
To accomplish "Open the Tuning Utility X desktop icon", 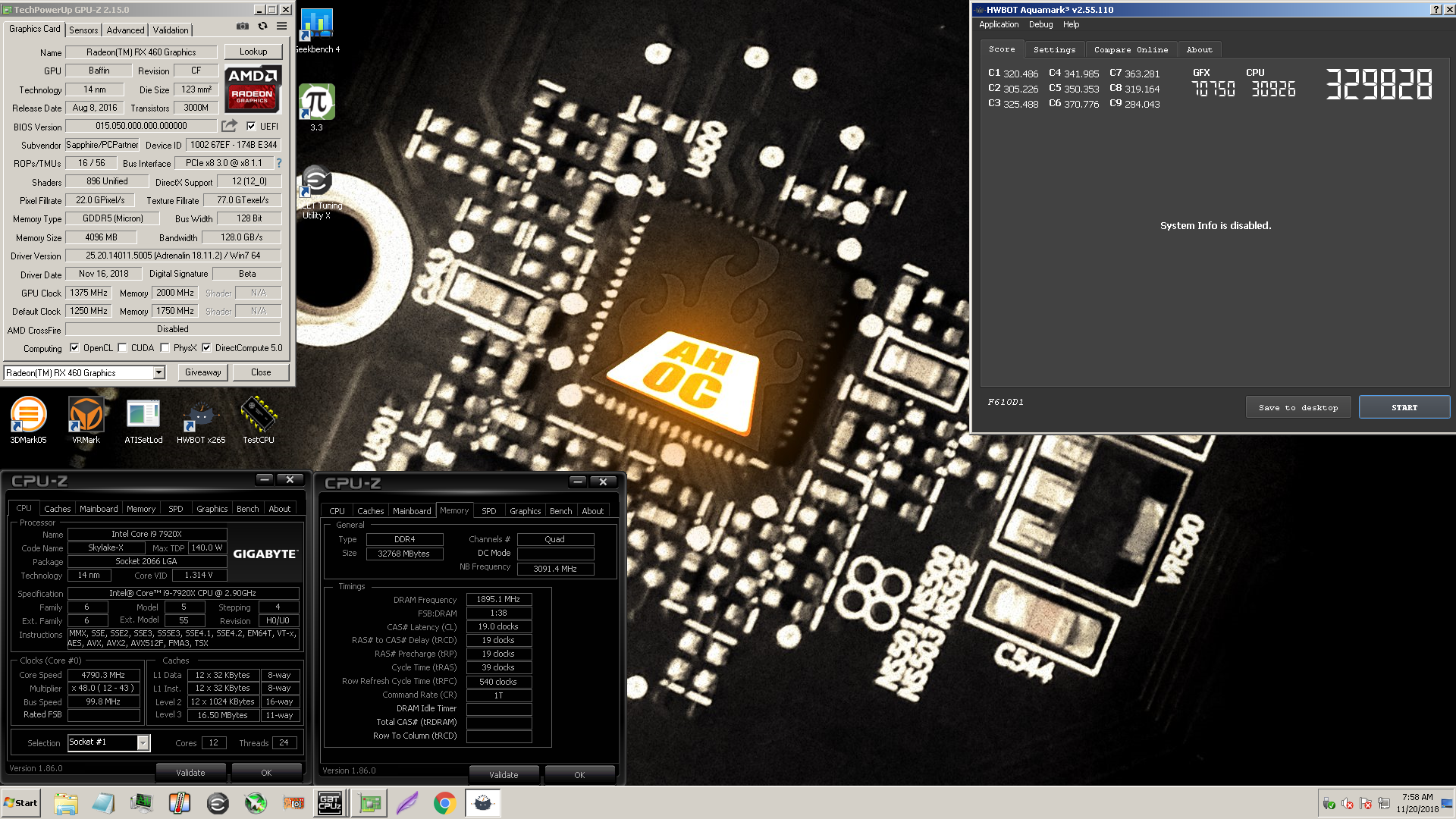I will [x=317, y=193].
